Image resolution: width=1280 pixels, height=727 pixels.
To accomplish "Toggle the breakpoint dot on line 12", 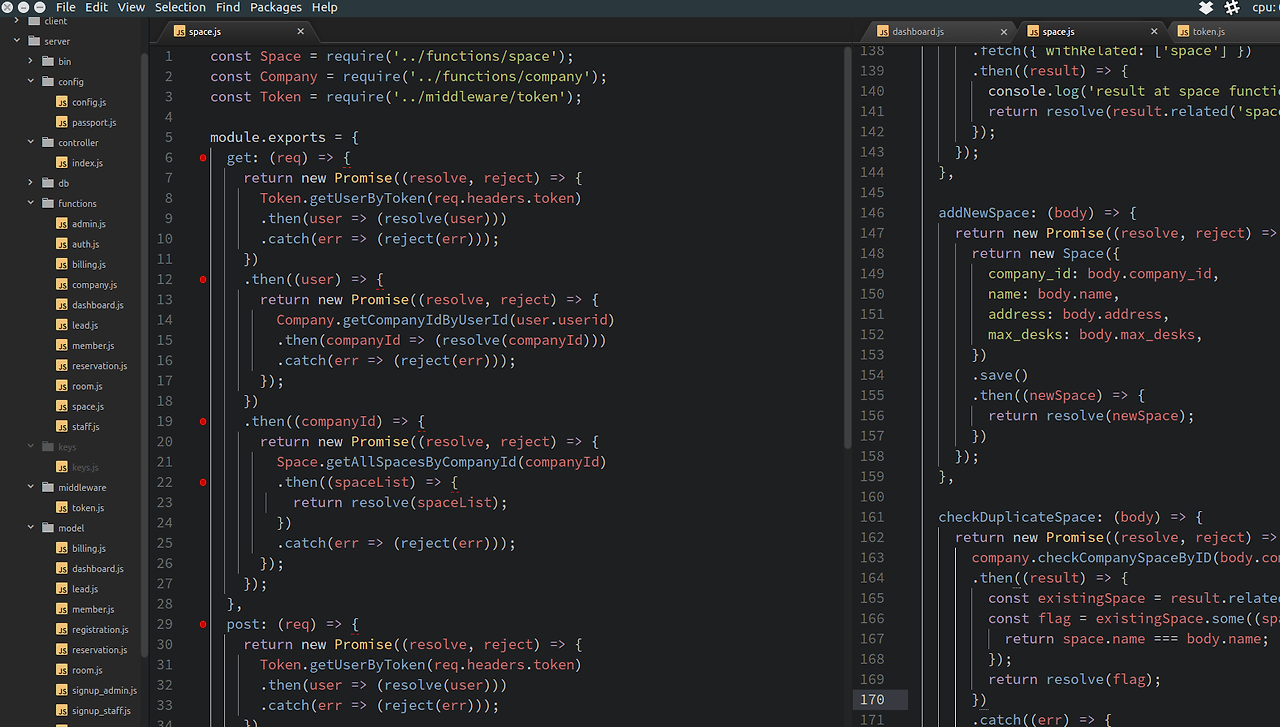I will [203, 280].
